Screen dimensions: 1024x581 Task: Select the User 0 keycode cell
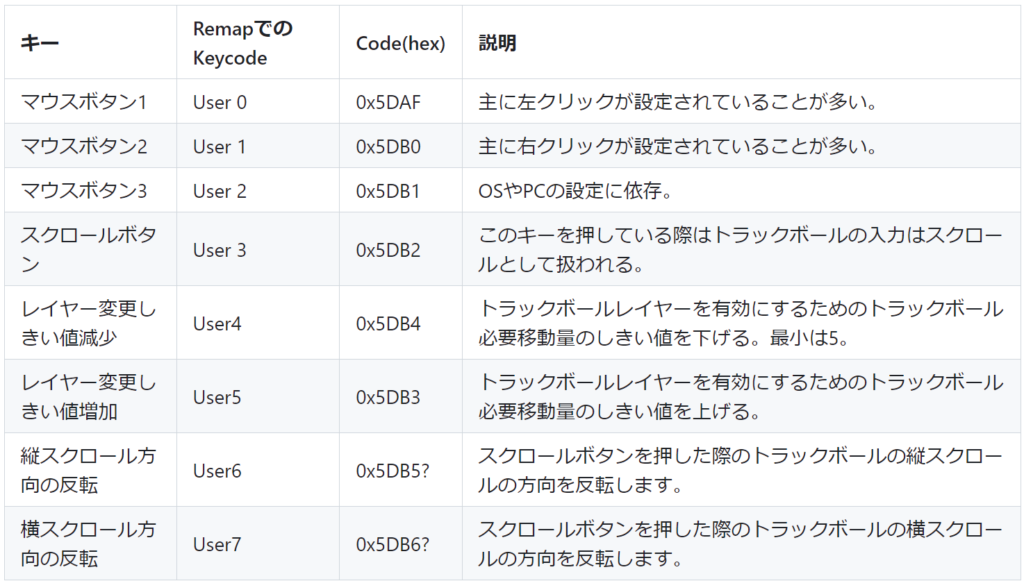[220, 102]
